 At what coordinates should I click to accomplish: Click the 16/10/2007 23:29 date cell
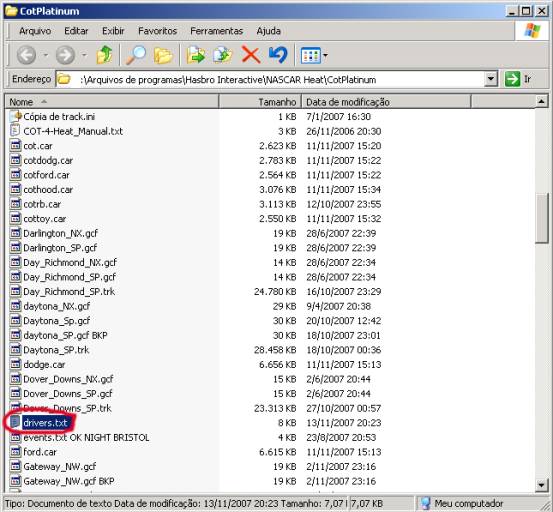tap(344, 292)
